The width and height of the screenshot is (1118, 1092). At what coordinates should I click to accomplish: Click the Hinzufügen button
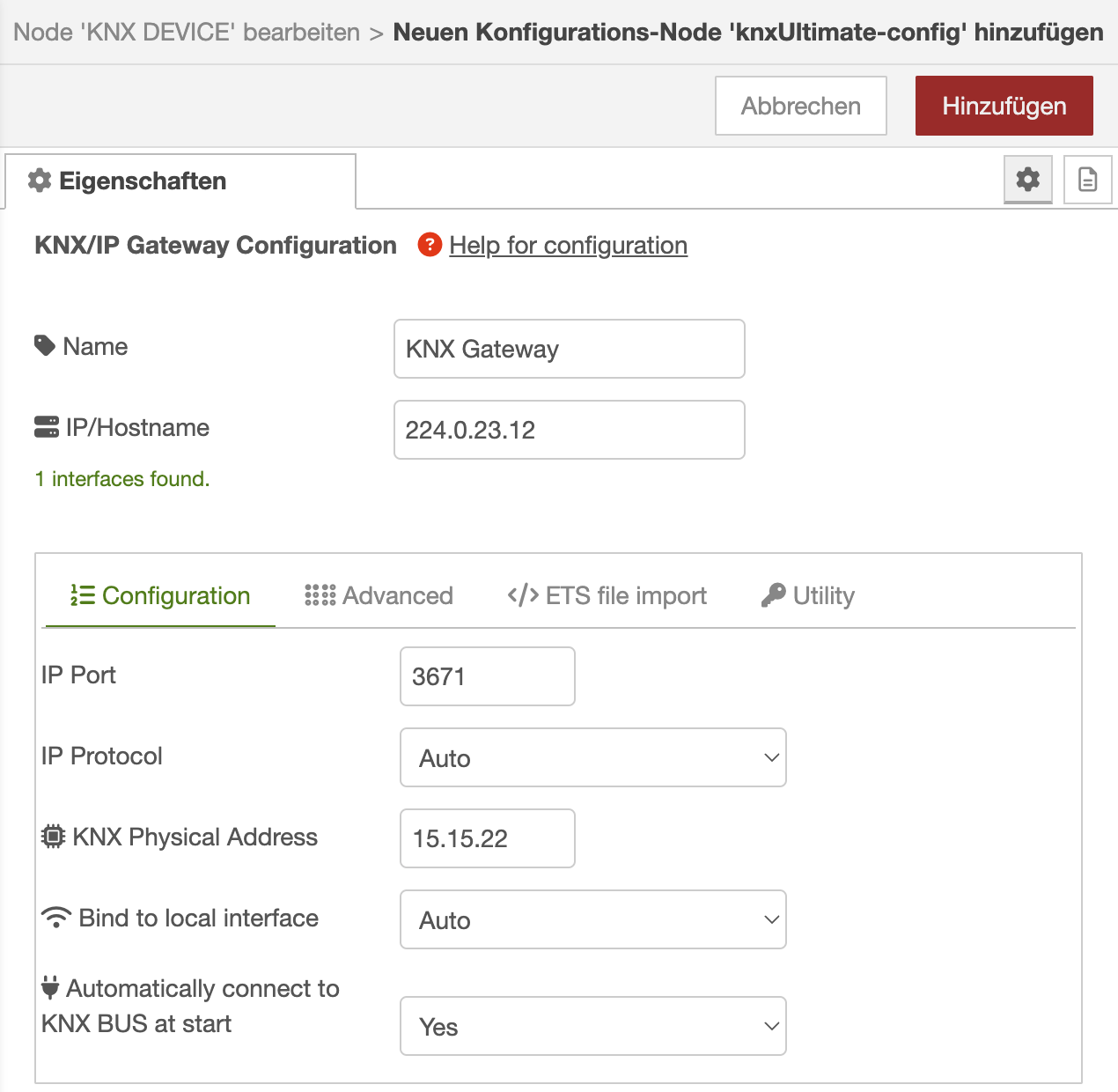1004,106
